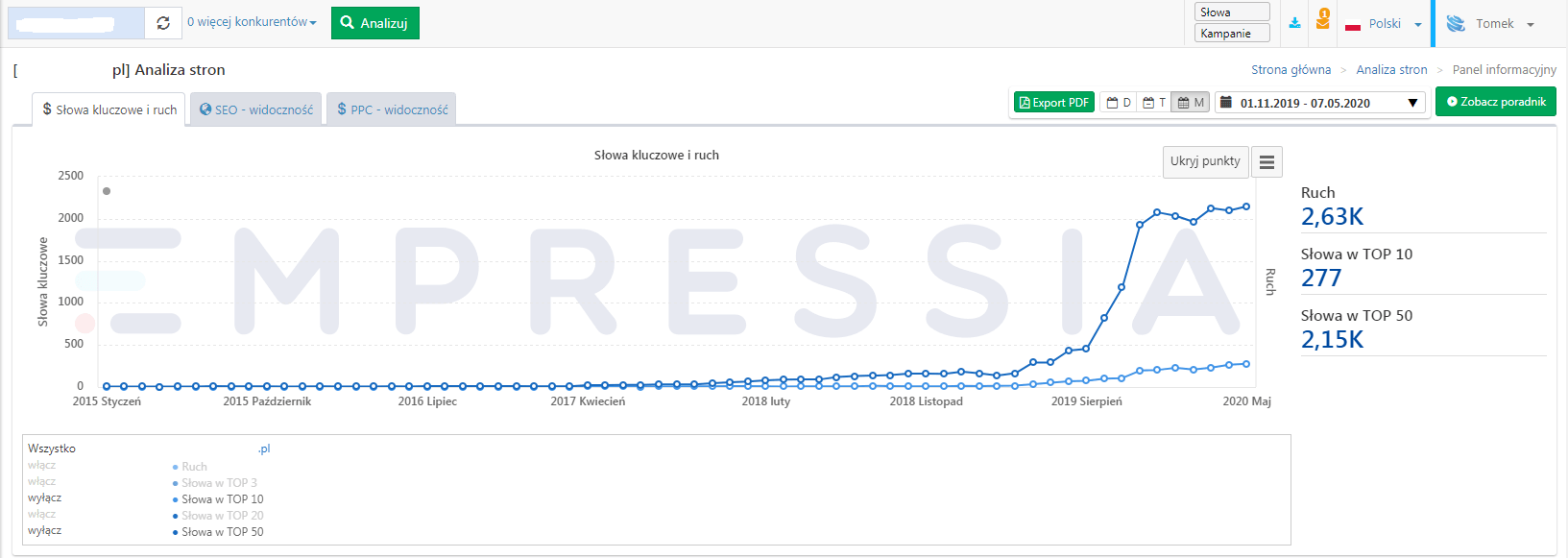Click the .pl domain link in legend

[264, 449]
